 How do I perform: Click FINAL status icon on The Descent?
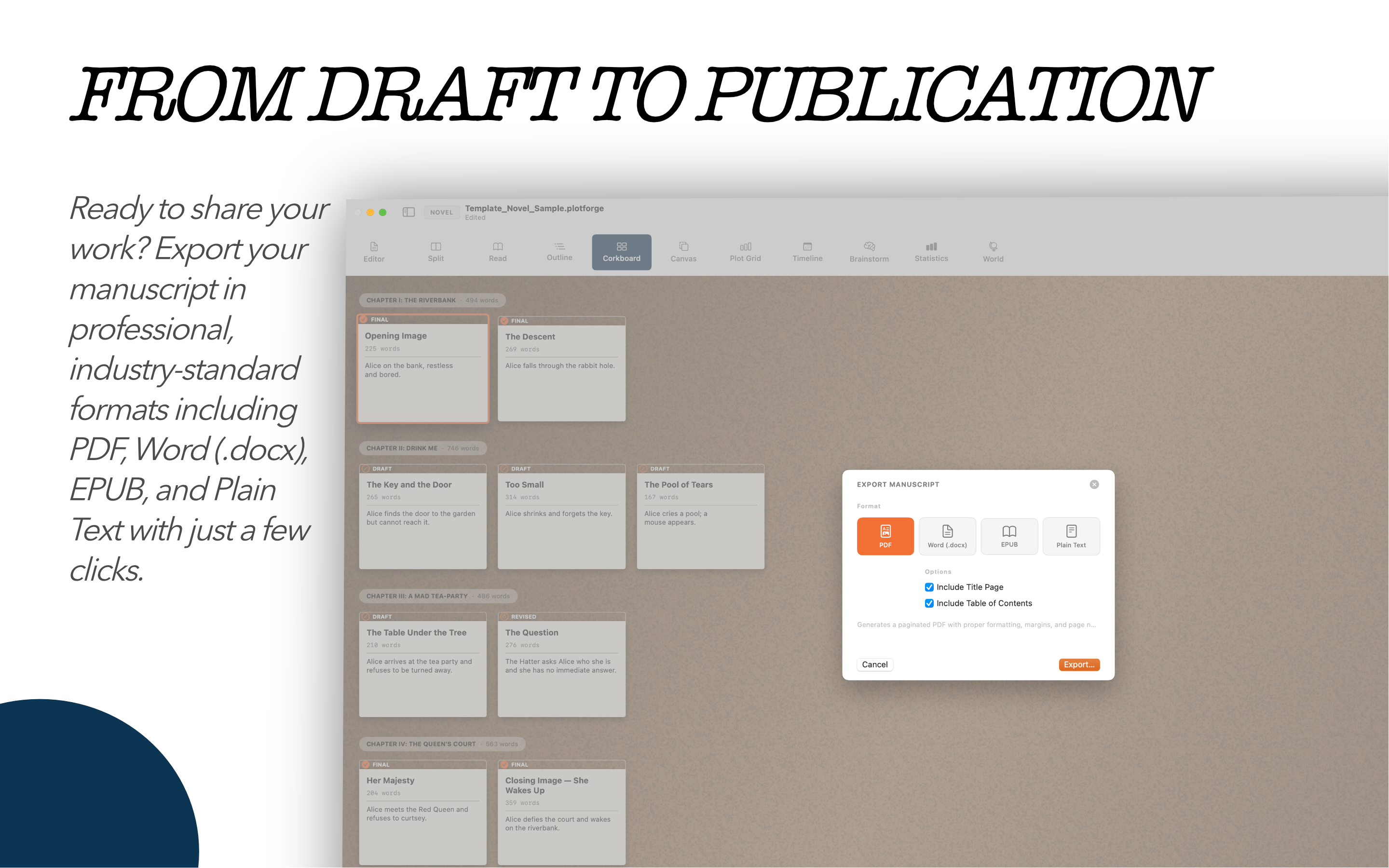(504, 321)
